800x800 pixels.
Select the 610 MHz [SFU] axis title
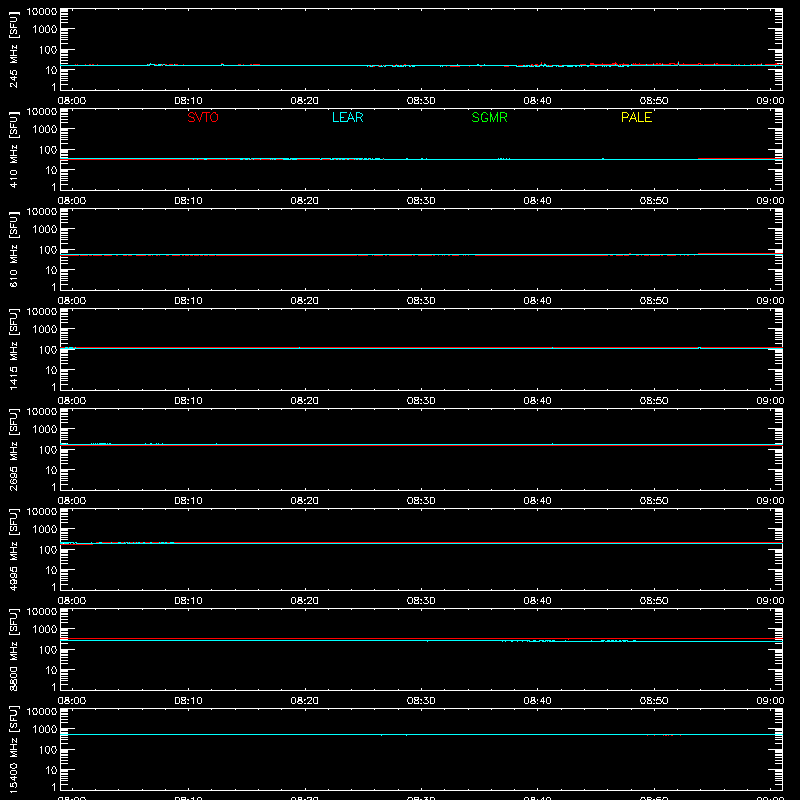(x=14, y=249)
